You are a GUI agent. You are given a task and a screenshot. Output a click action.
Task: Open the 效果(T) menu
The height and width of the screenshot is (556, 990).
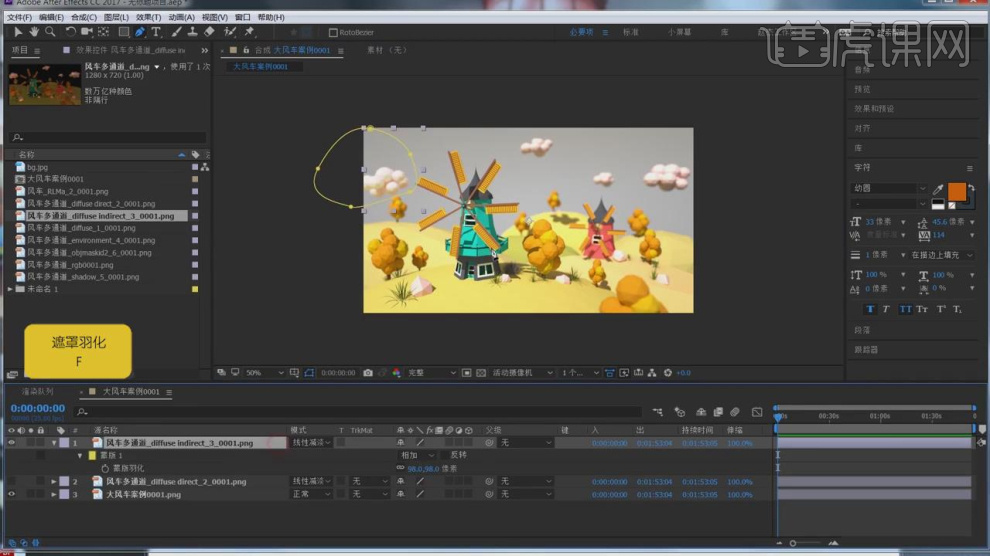pyautogui.click(x=148, y=17)
